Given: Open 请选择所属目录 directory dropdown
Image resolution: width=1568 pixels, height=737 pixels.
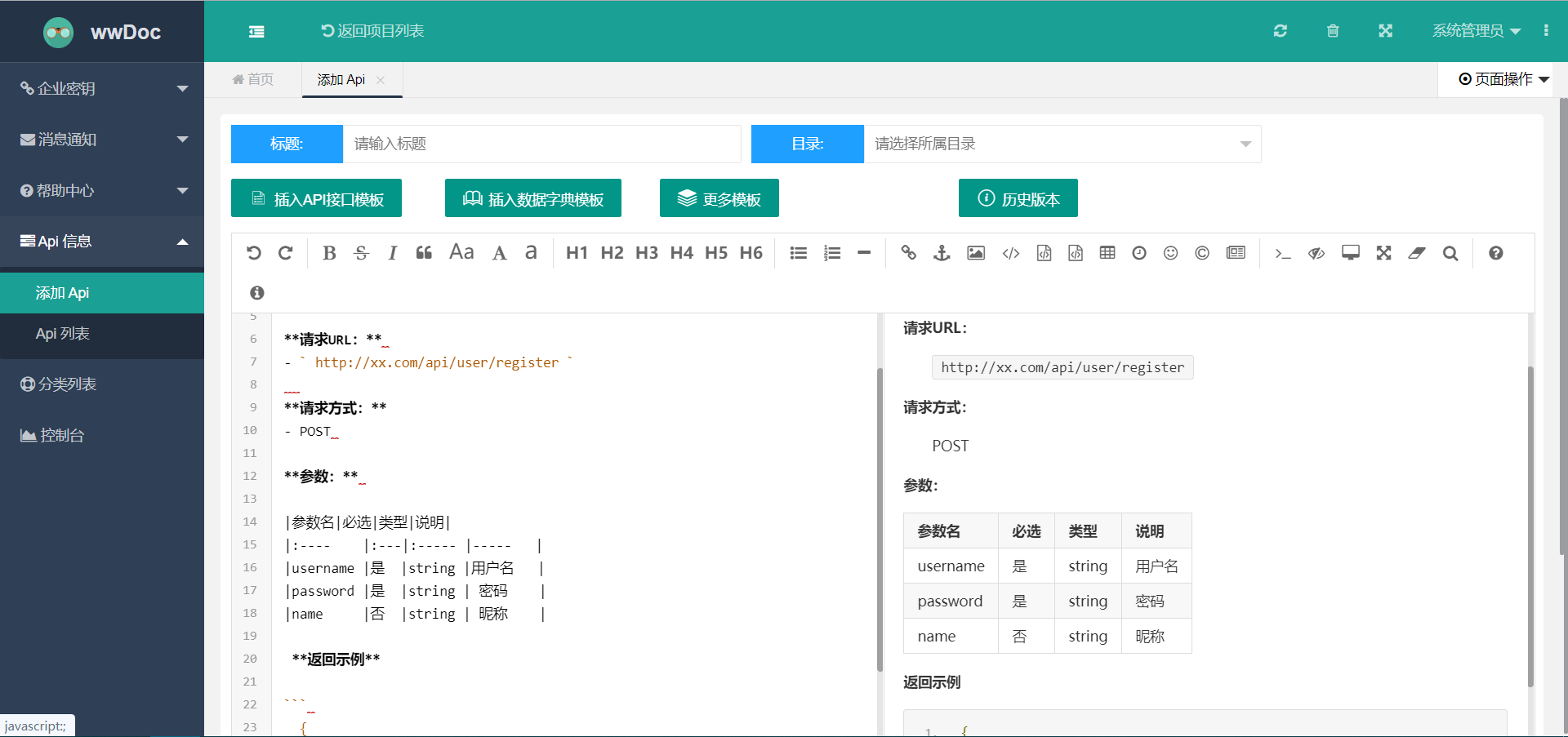Looking at the screenshot, I should click(1062, 144).
